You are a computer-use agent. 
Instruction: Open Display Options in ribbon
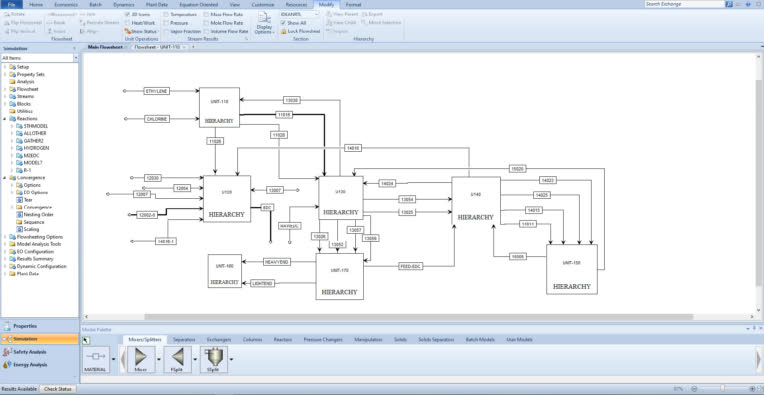[x=264, y=23]
